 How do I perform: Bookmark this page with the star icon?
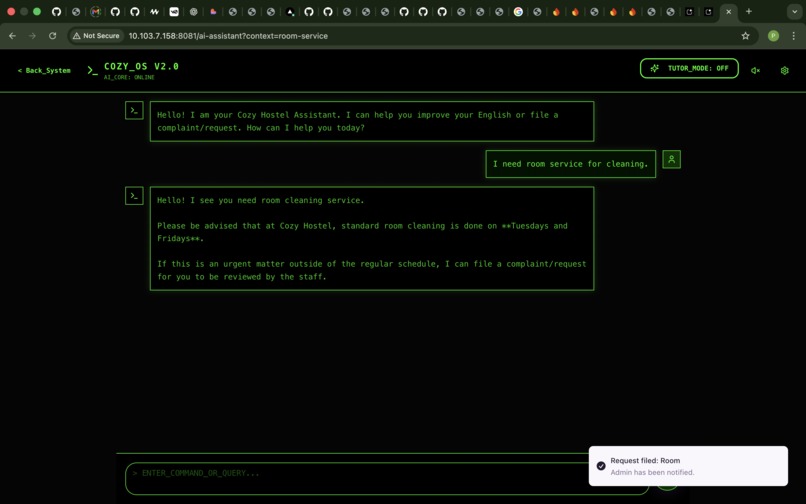(745, 35)
